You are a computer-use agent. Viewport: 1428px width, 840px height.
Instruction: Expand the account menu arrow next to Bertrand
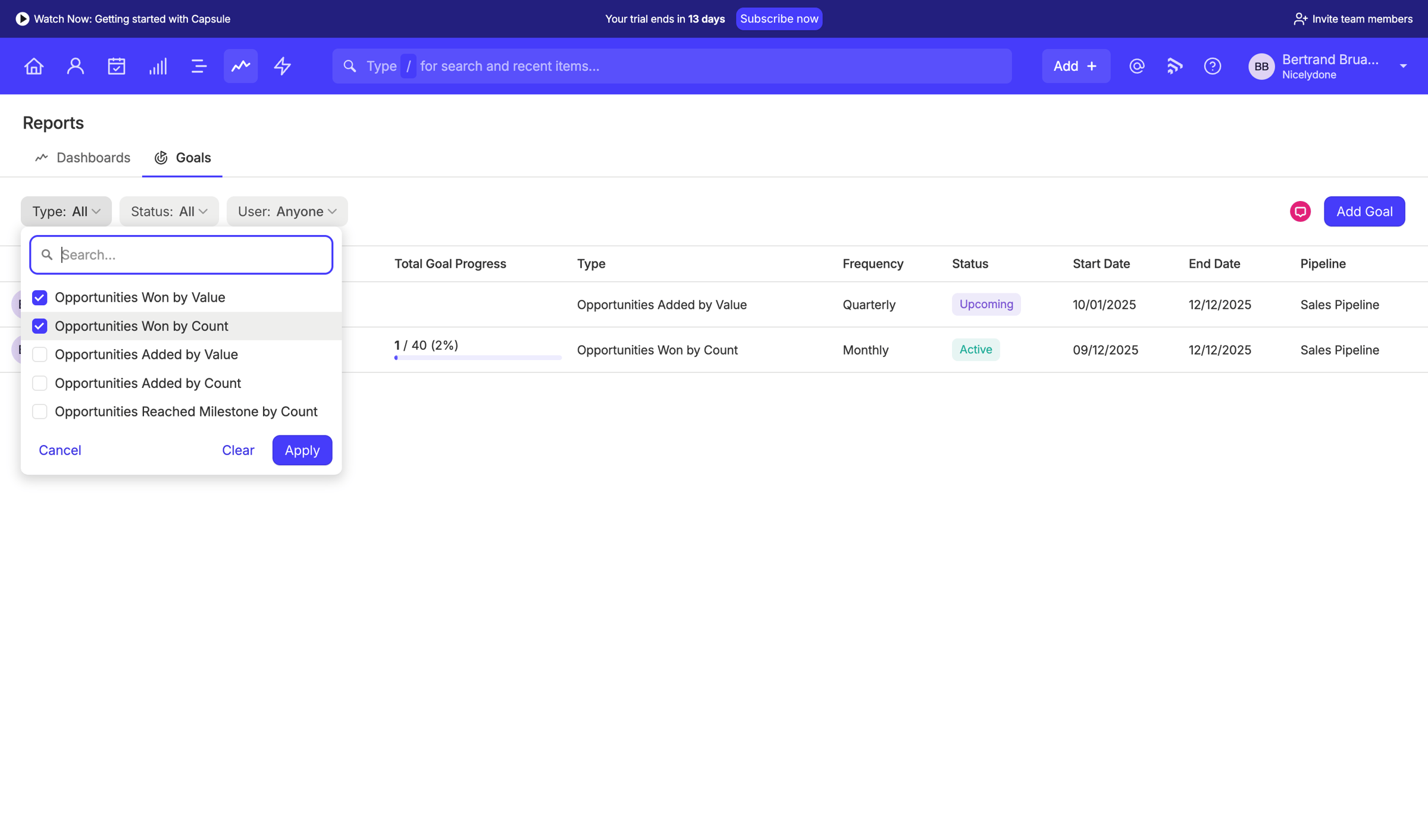1403,66
